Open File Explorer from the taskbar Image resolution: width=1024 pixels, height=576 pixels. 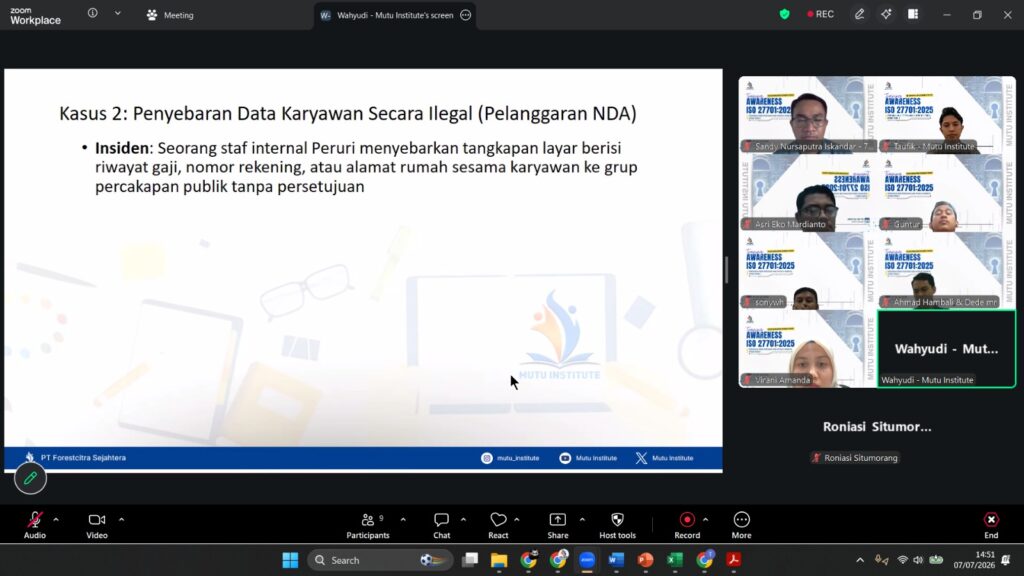(x=499, y=560)
